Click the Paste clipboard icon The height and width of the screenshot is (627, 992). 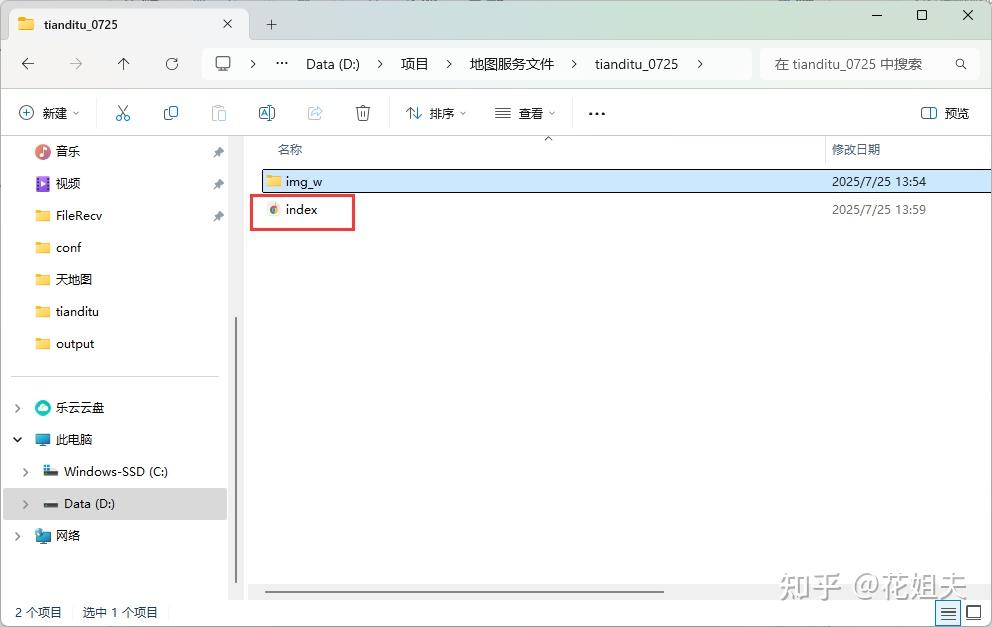coord(219,113)
